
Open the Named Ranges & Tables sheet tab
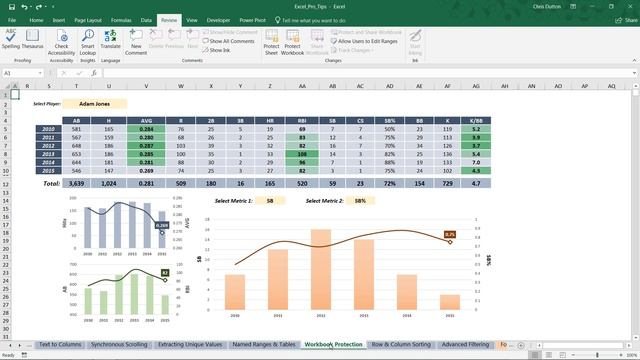coord(264,344)
